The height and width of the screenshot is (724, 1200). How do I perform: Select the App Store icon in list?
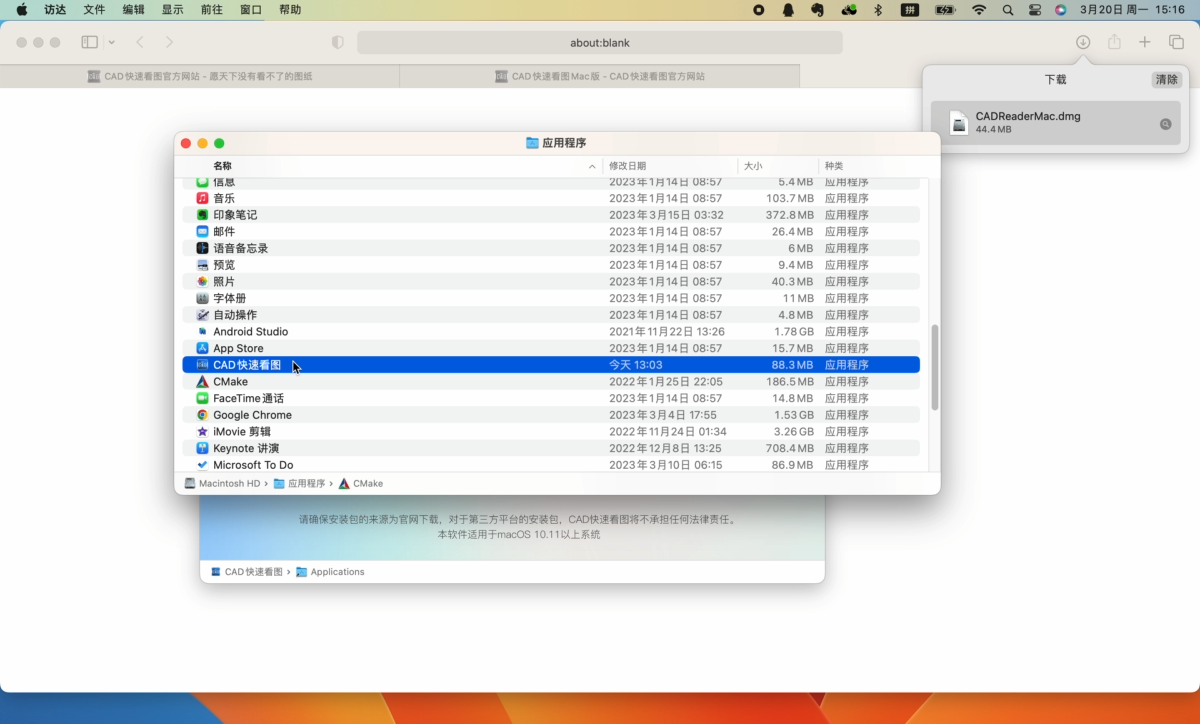pos(202,348)
